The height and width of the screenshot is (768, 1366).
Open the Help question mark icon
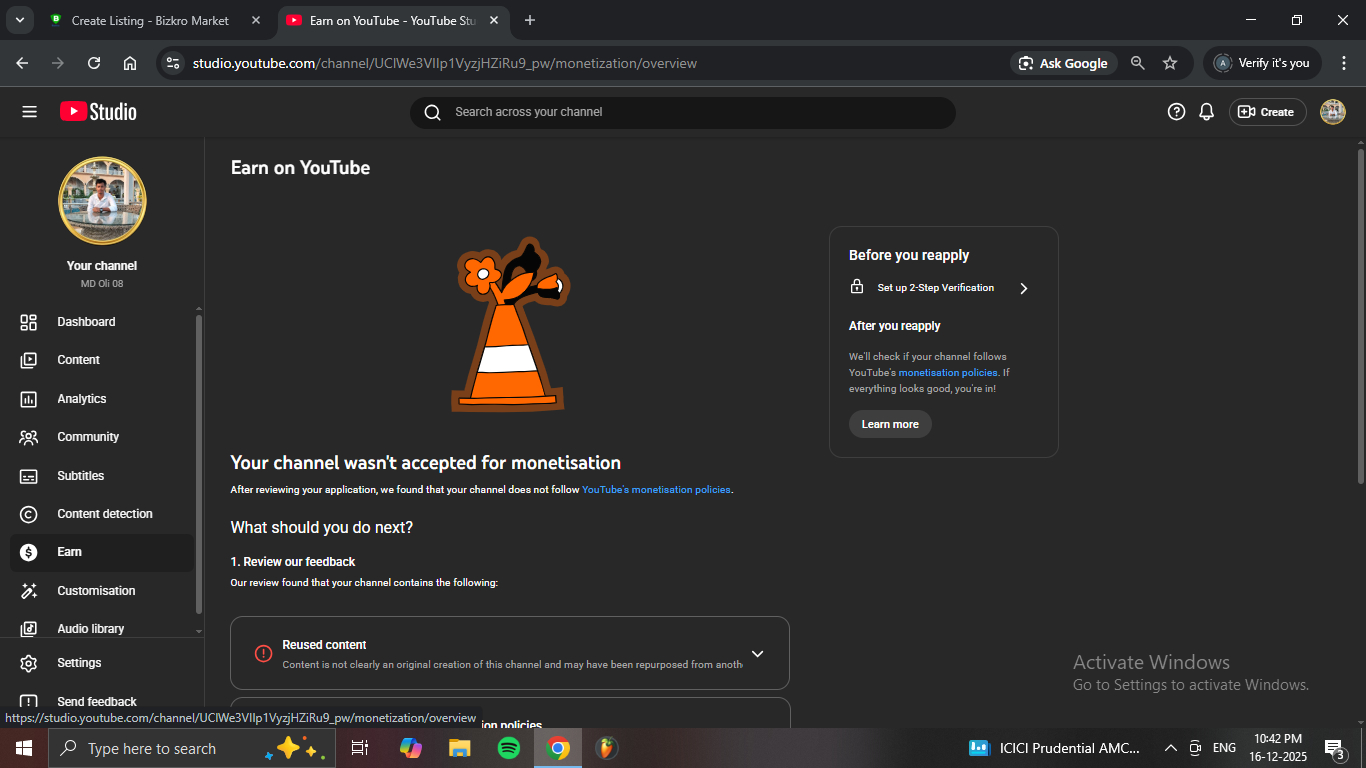(1176, 112)
